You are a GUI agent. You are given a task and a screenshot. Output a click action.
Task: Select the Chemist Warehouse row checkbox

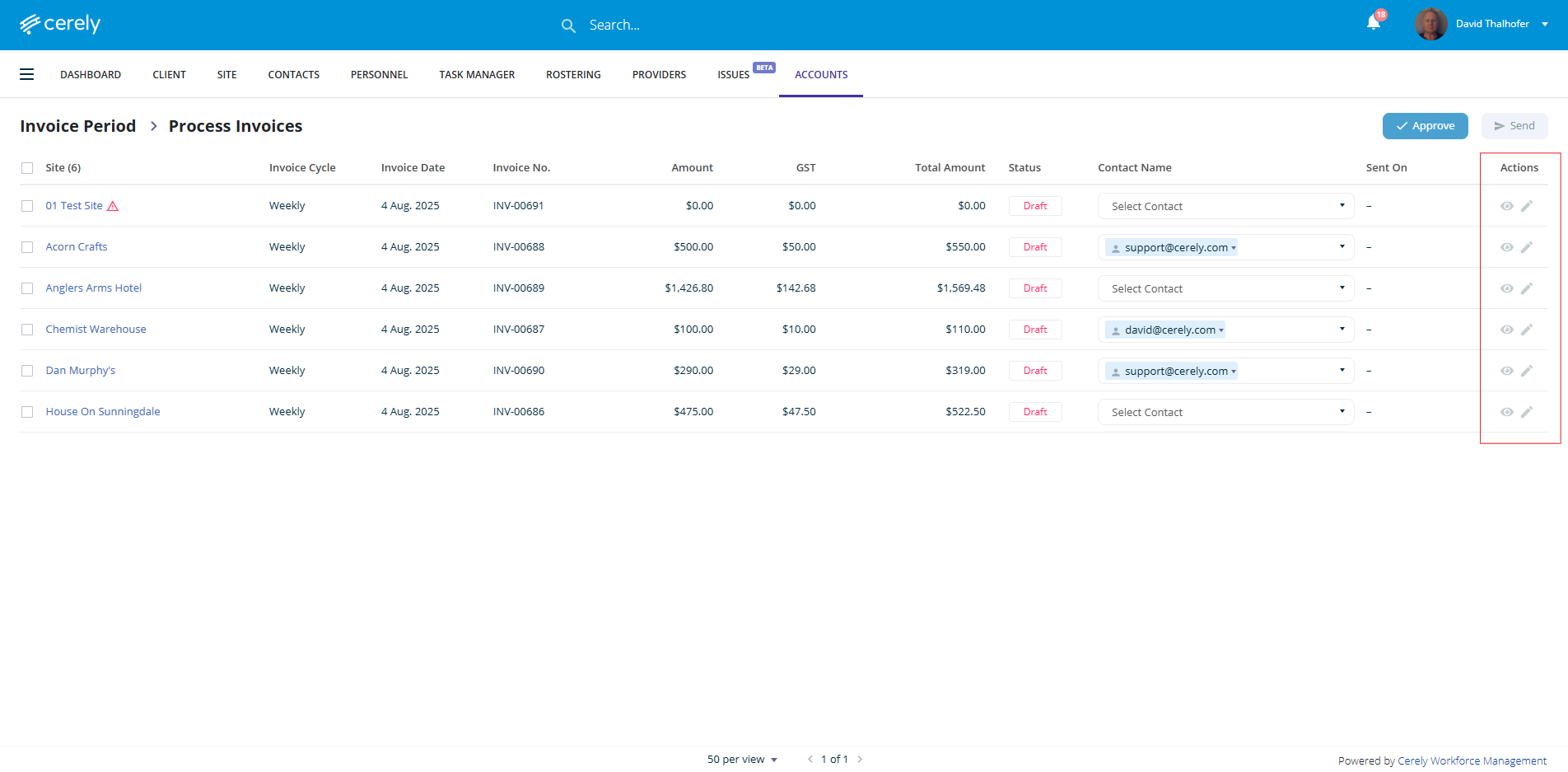27,330
